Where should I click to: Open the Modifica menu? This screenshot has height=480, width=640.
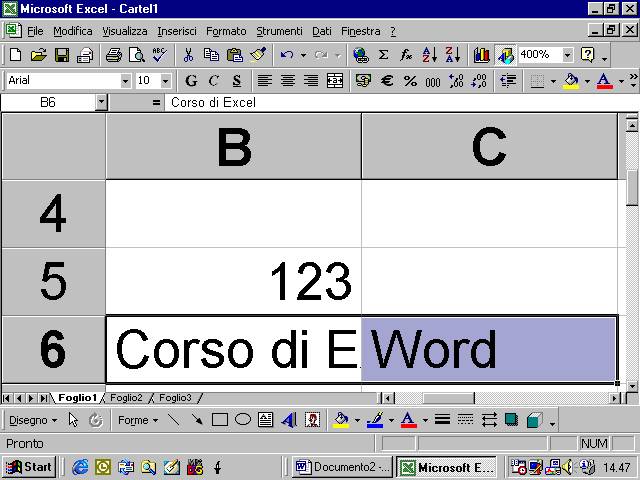[x=73, y=31]
